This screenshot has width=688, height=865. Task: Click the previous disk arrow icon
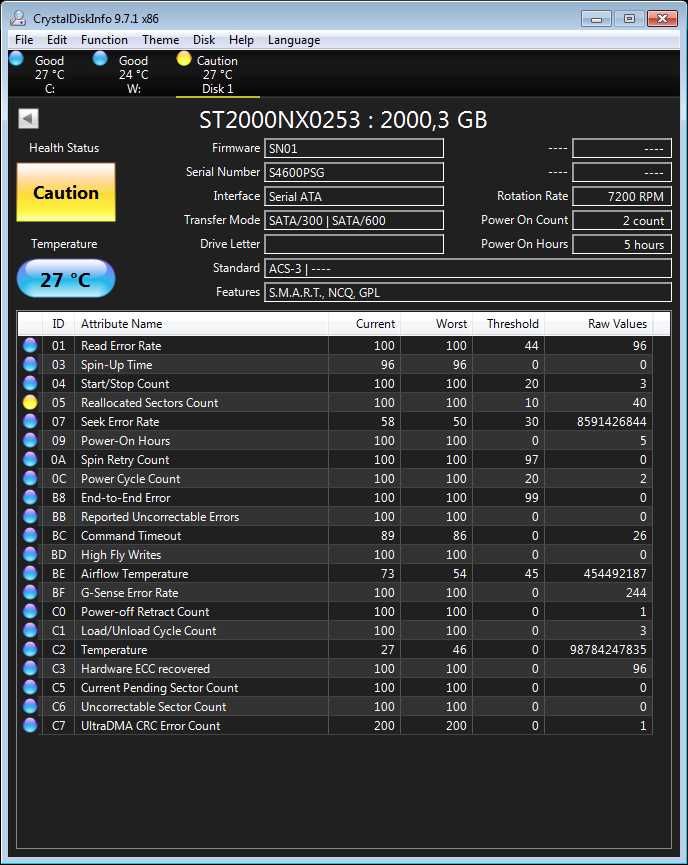(x=28, y=119)
